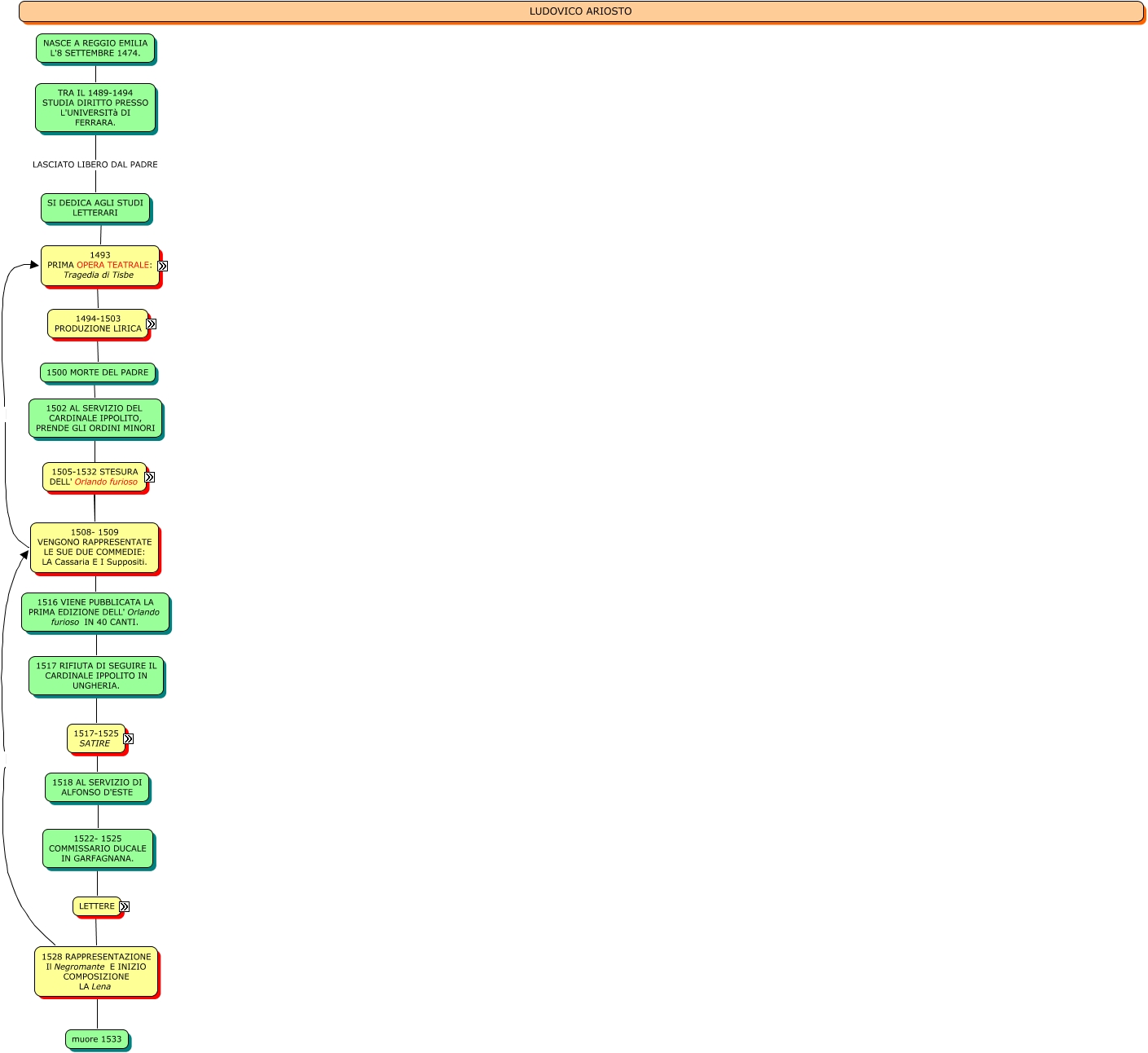Open the Orlando furioso stesura link icon

pyautogui.click(x=149, y=478)
